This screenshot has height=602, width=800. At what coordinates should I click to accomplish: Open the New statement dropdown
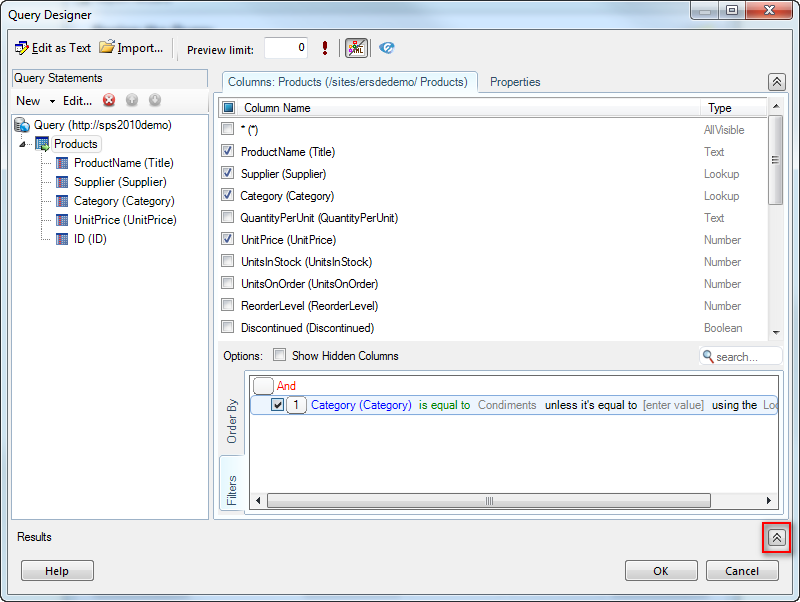tap(34, 101)
